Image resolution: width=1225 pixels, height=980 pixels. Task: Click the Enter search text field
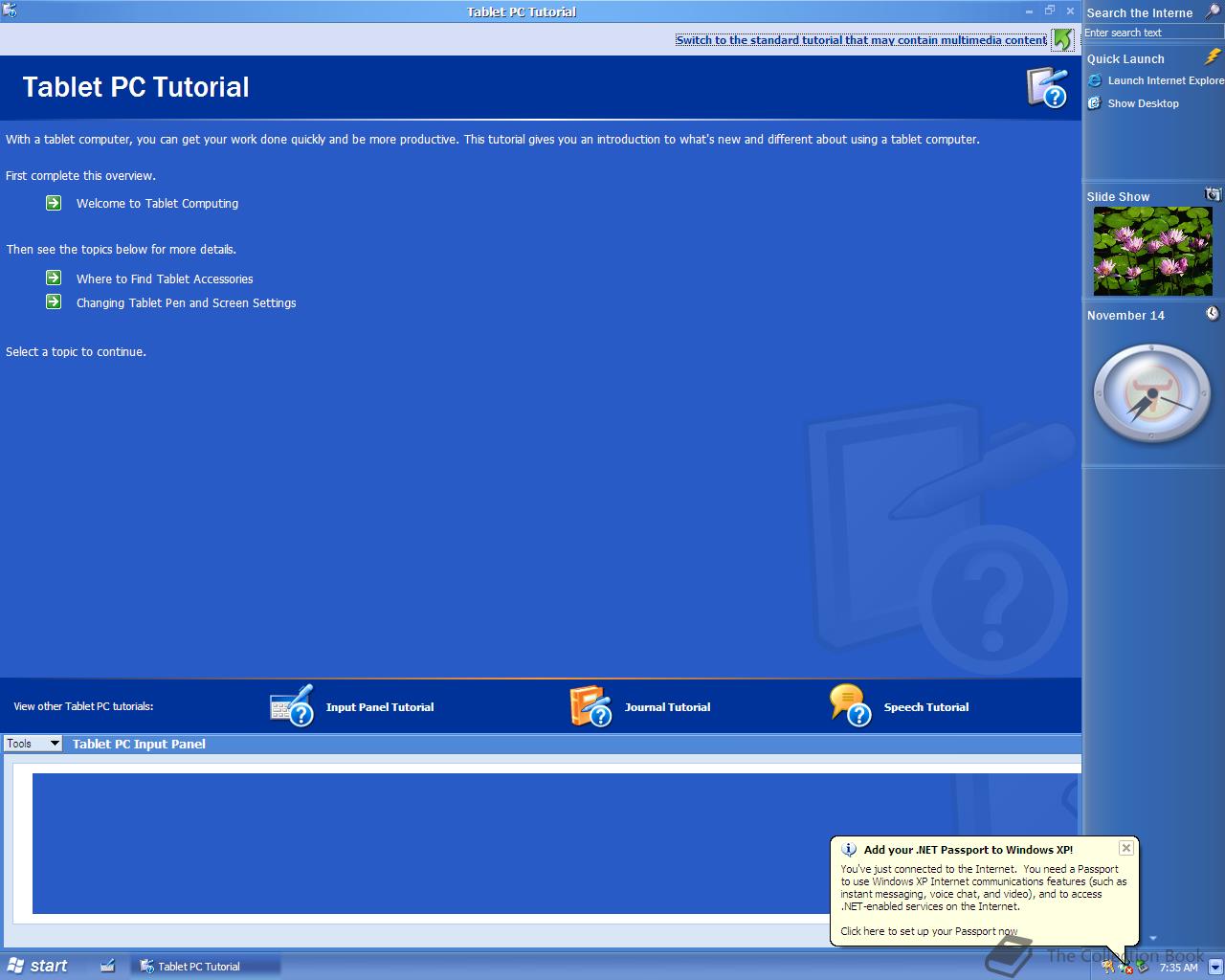tap(1153, 33)
